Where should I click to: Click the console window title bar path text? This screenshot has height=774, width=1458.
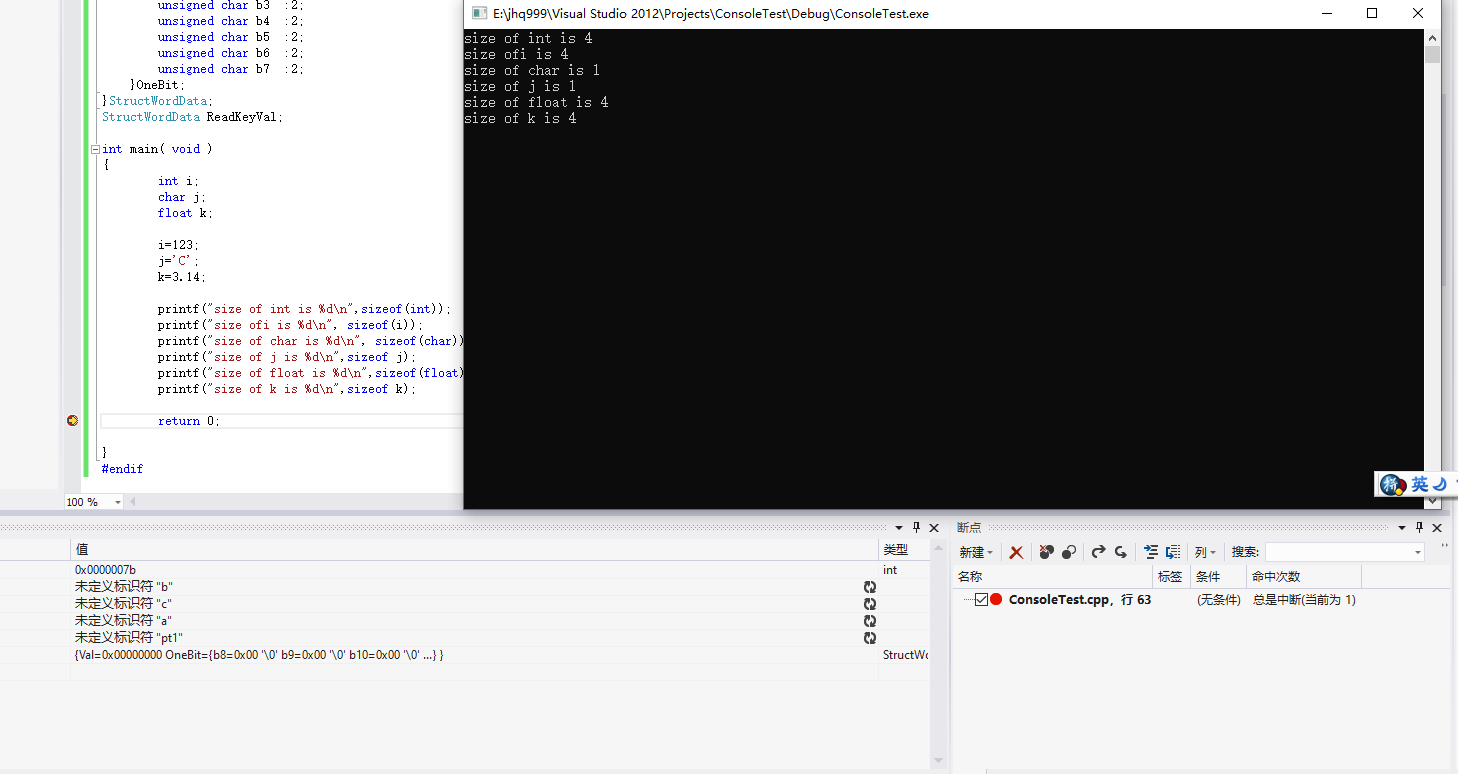(x=711, y=14)
